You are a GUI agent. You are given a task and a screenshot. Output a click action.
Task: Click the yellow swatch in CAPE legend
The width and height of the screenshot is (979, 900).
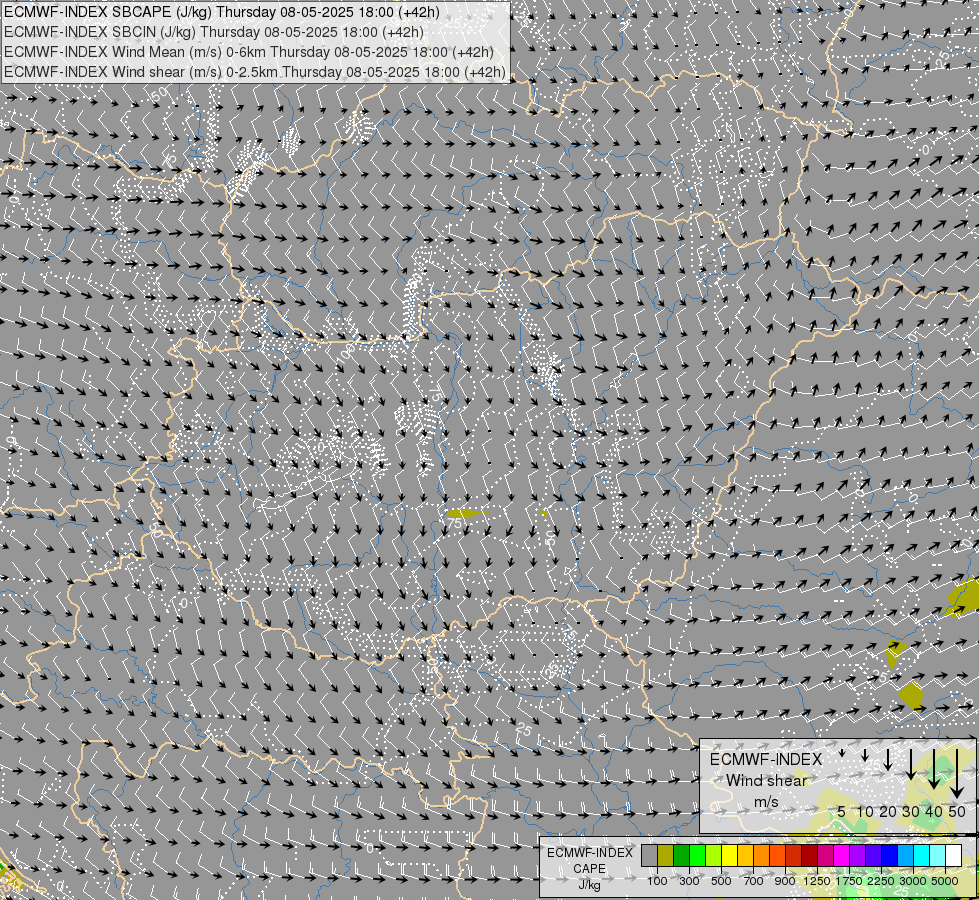coord(729,855)
